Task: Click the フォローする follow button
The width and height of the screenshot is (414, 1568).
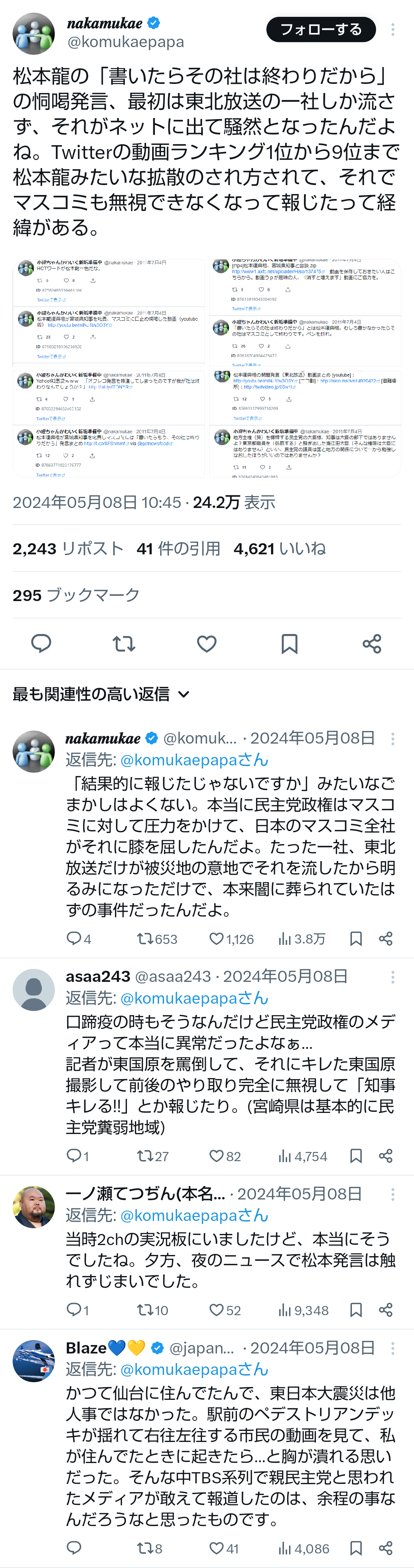Action: point(320,29)
